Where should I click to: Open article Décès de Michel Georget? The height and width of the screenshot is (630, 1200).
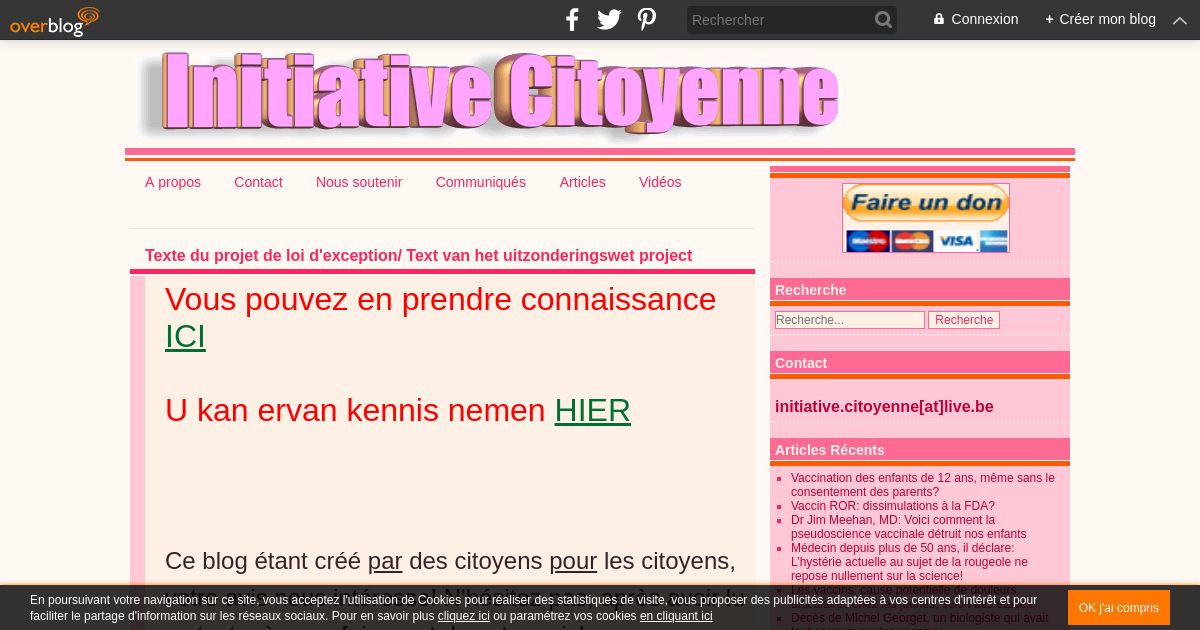pos(920,619)
